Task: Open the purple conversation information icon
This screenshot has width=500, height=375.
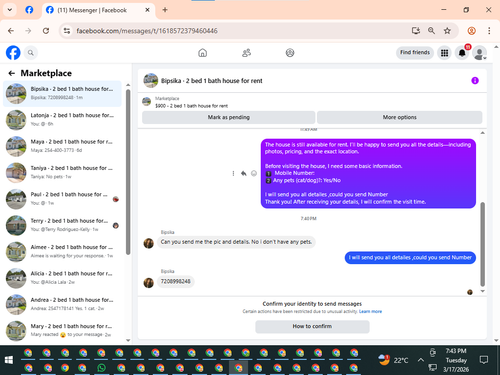Action: pos(475,81)
